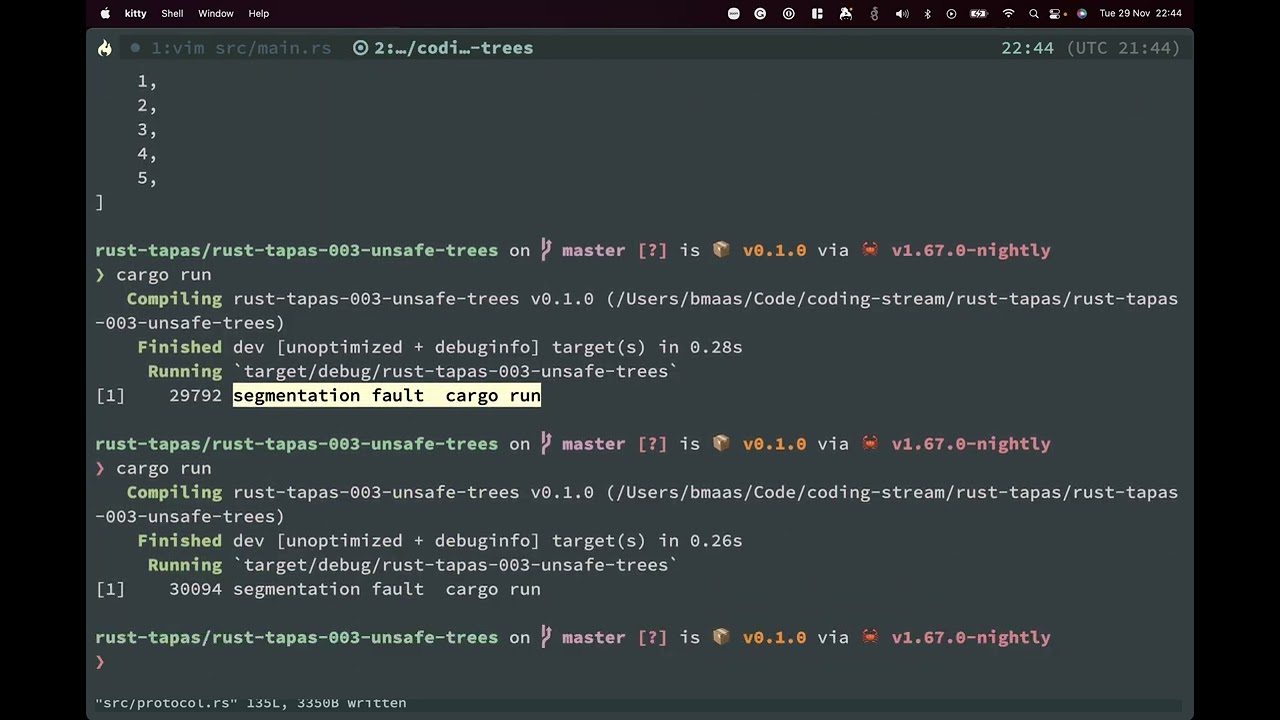The image size is (1280, 720).
Task: Open the battery status menu
Action: click(979, 13)
